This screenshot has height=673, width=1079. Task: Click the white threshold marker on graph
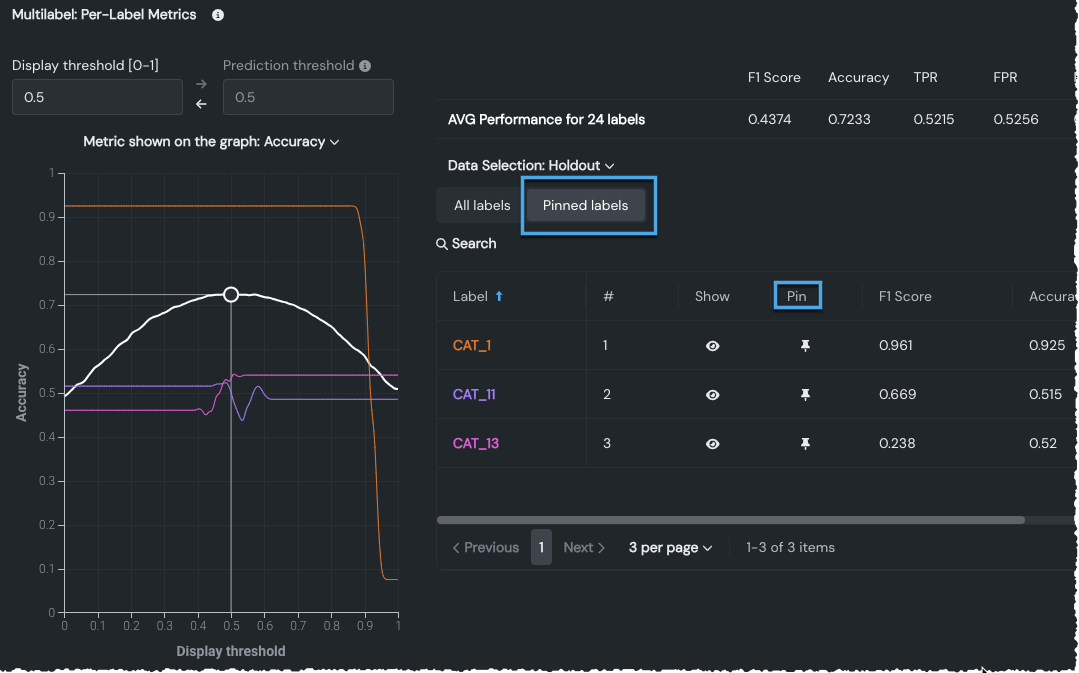click(231, 295)
